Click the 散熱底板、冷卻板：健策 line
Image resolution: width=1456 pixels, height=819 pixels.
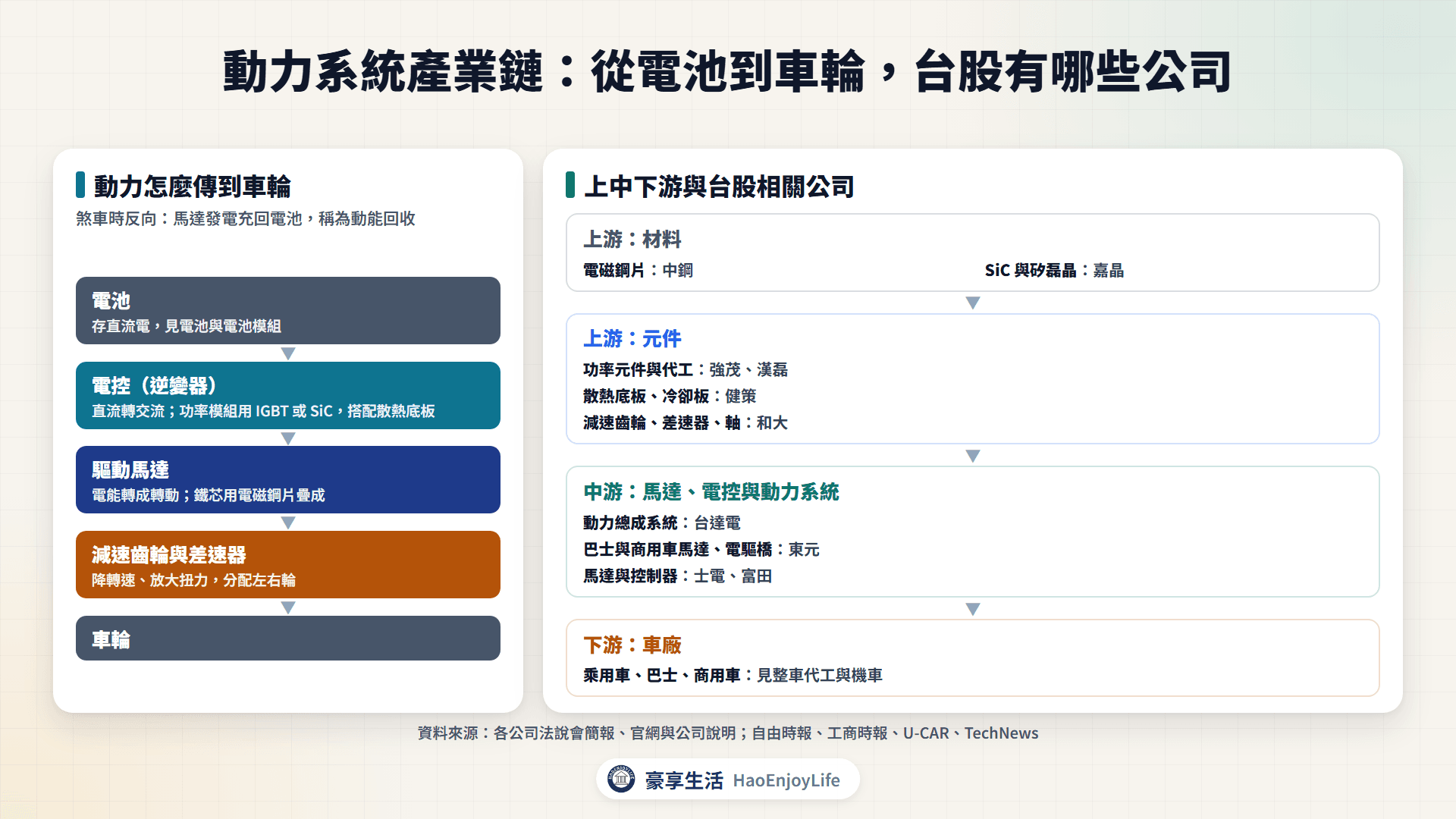coord(670,397)
